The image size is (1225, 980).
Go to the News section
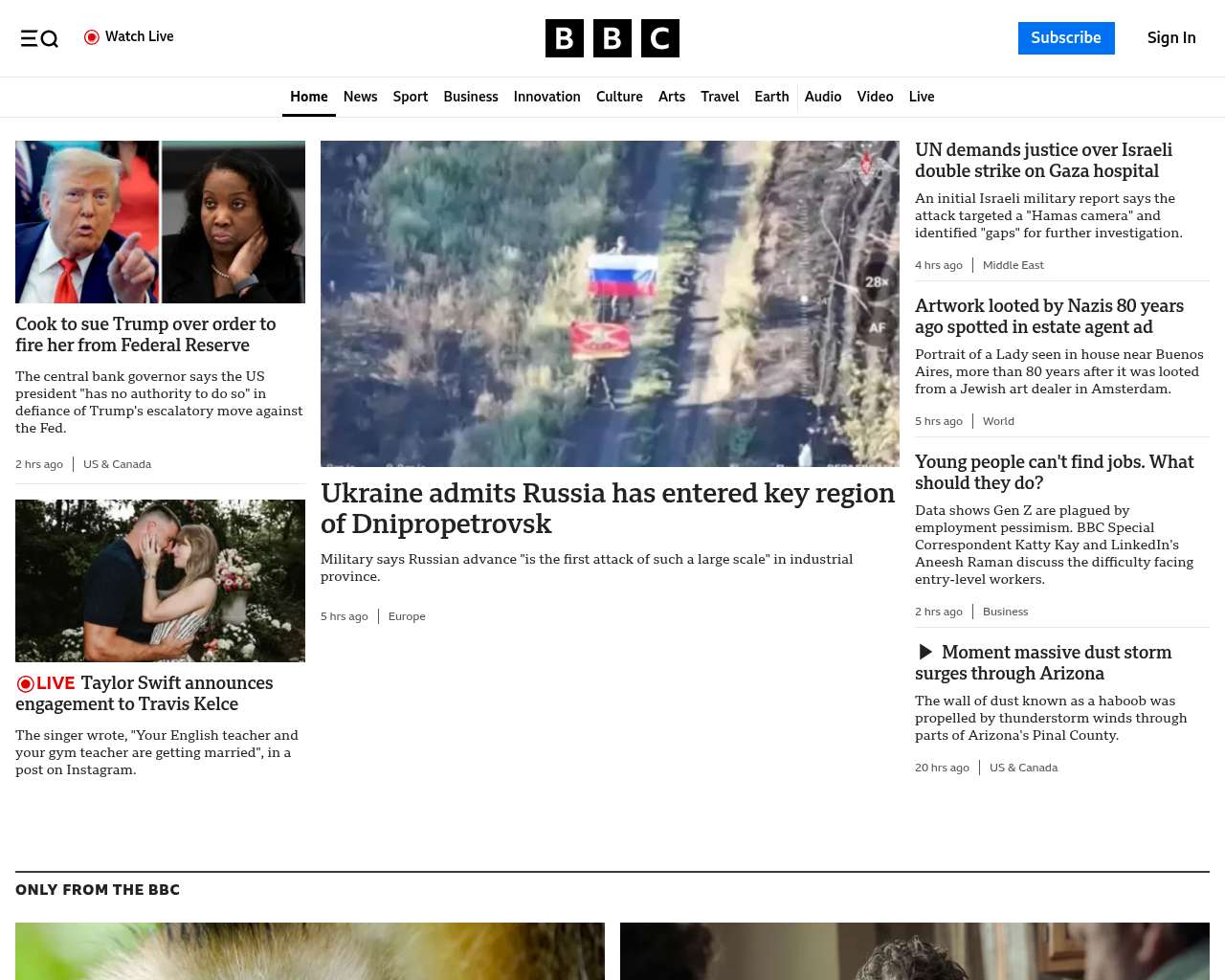tap(360, 97)
